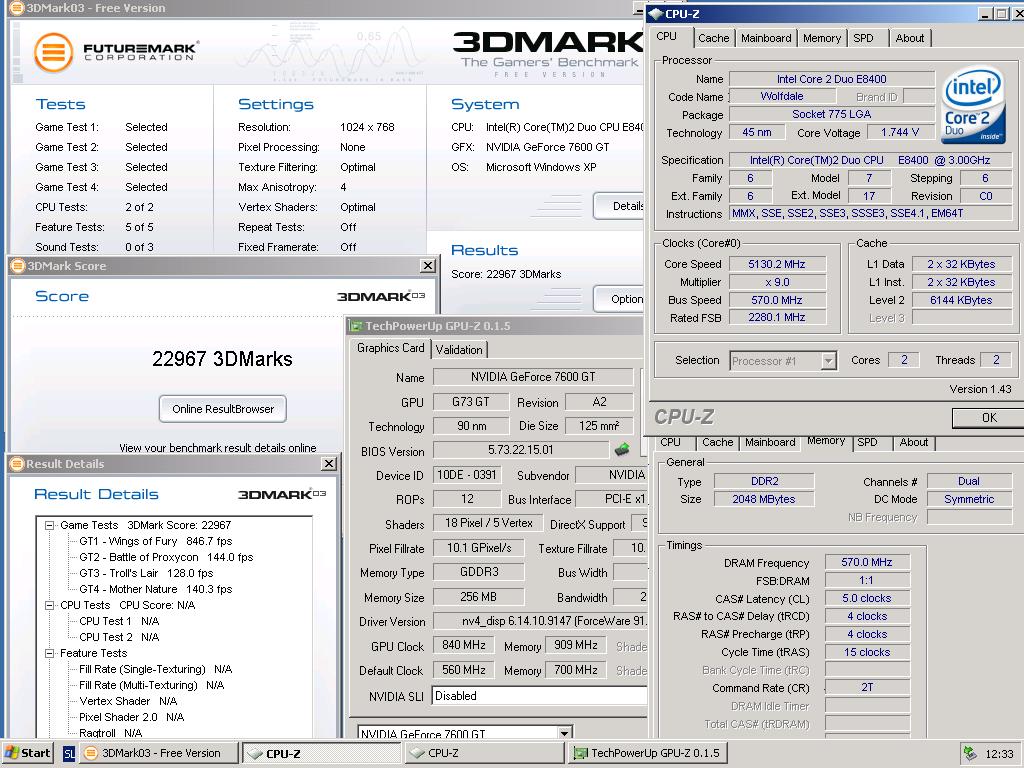Open the SPD tab in lower CPU-Z window
Image resolution: width=1024 pixels, height=768 pixels.
tap(867, 442)
